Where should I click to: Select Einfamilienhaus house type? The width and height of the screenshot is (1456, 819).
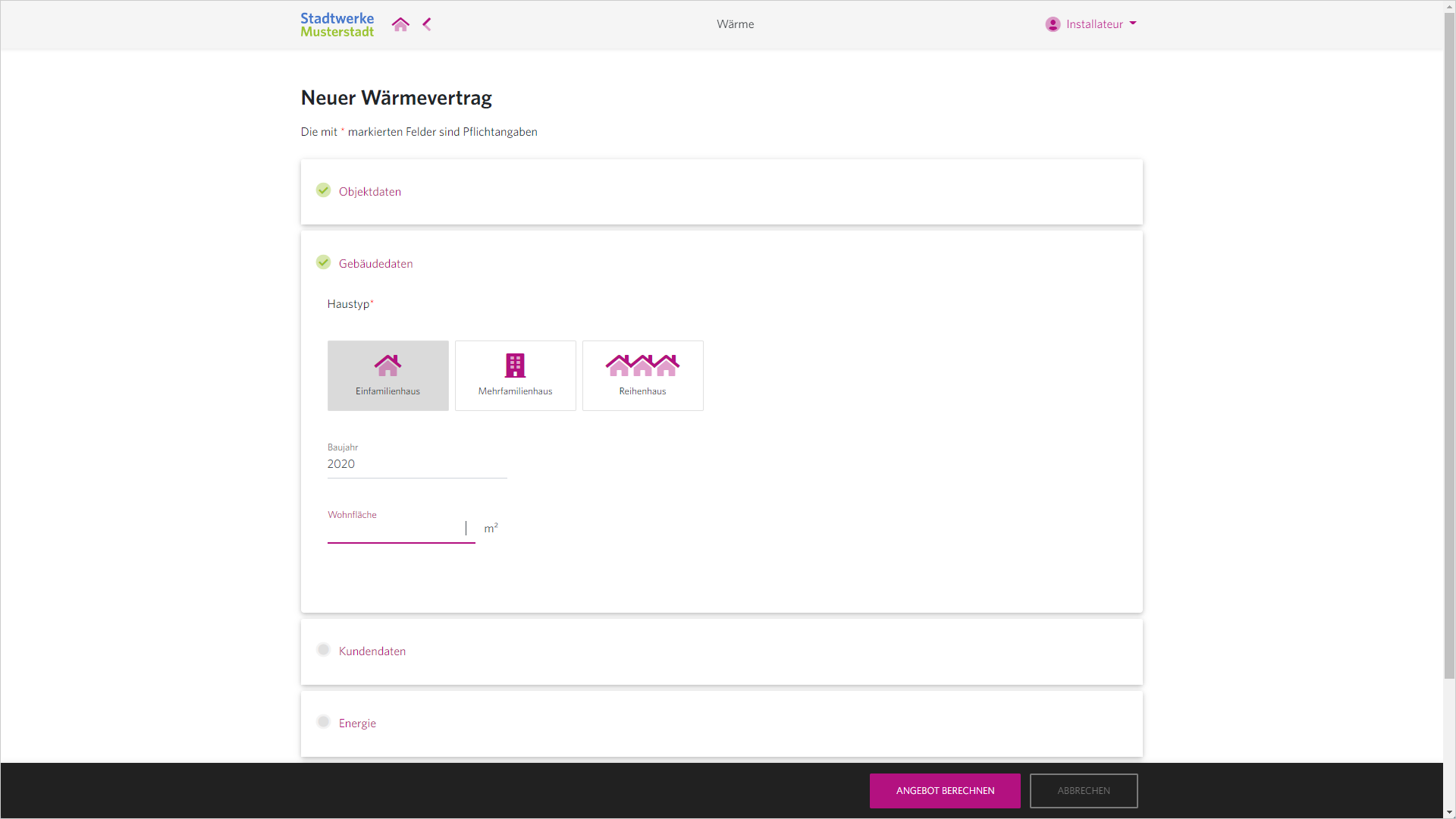click(x=388, y=375)
